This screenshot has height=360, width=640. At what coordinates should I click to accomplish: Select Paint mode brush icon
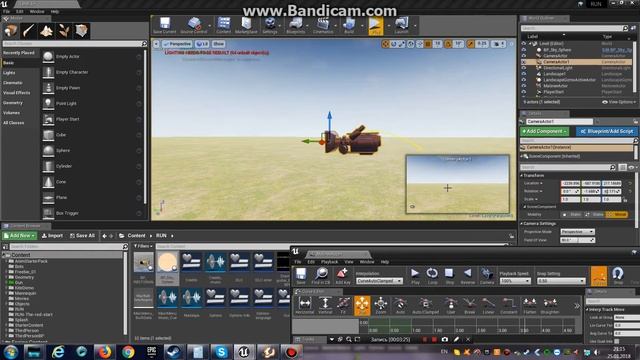click(x=29, y=31)
